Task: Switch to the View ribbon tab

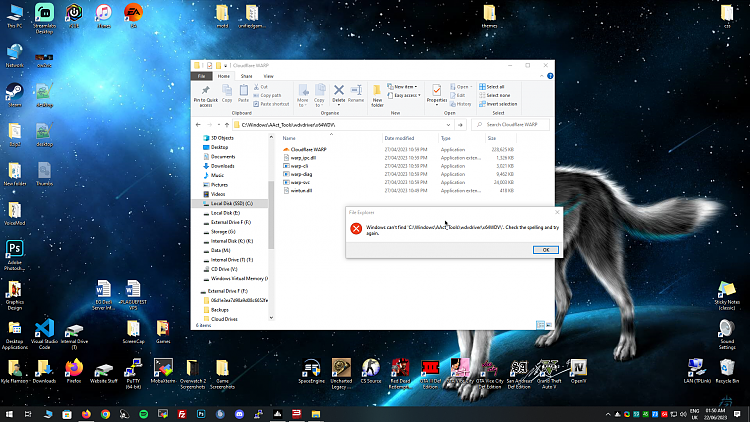Action: (x=268, y=76)
